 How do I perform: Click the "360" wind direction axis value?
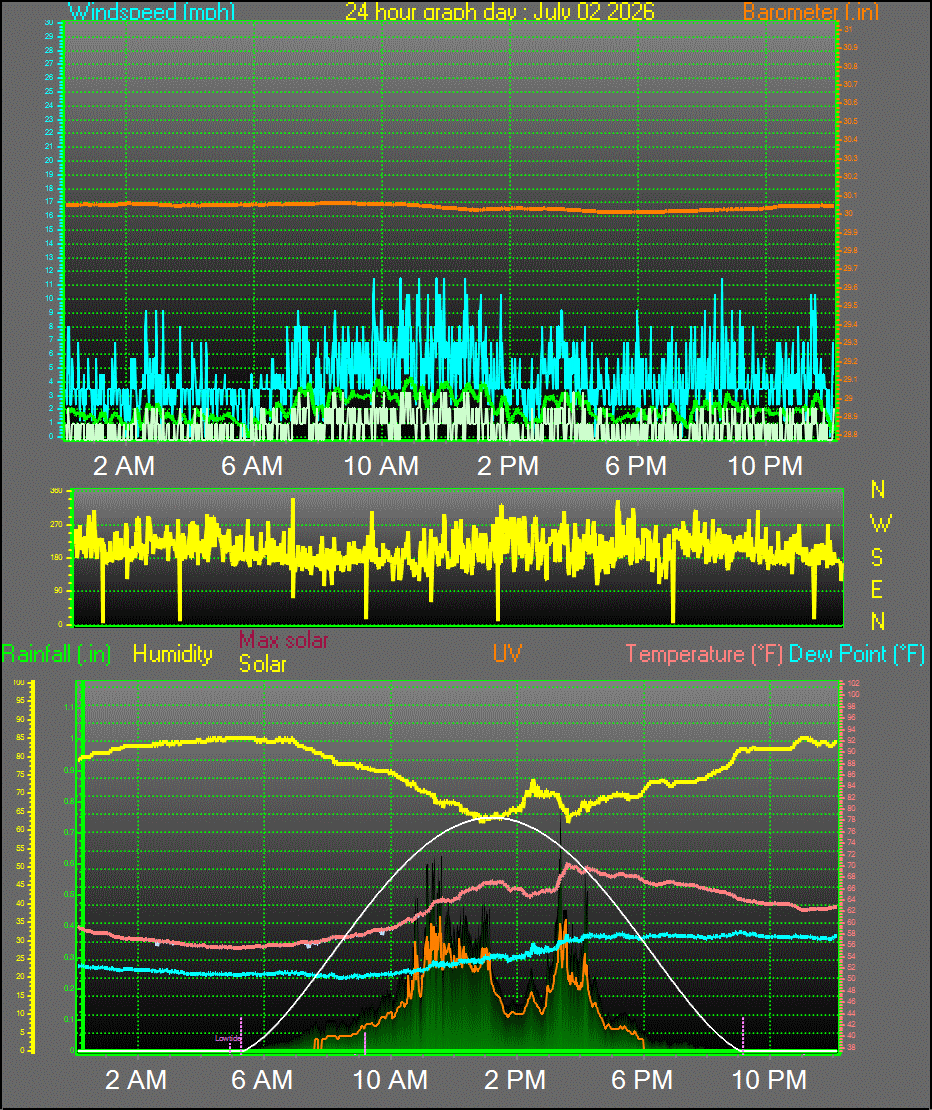pos(57,491)
